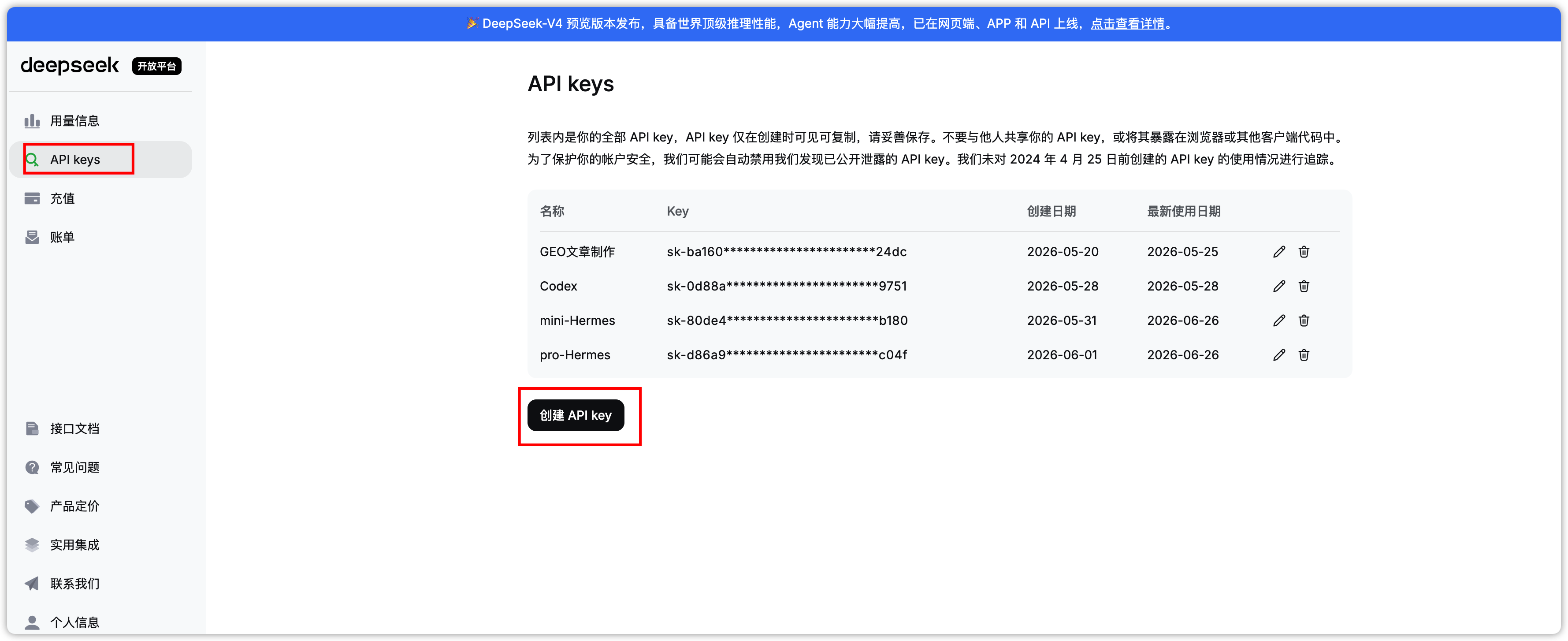Click the pro-Hermes name cell
This screenshot has height=641, width=1568.
(575, 355)
